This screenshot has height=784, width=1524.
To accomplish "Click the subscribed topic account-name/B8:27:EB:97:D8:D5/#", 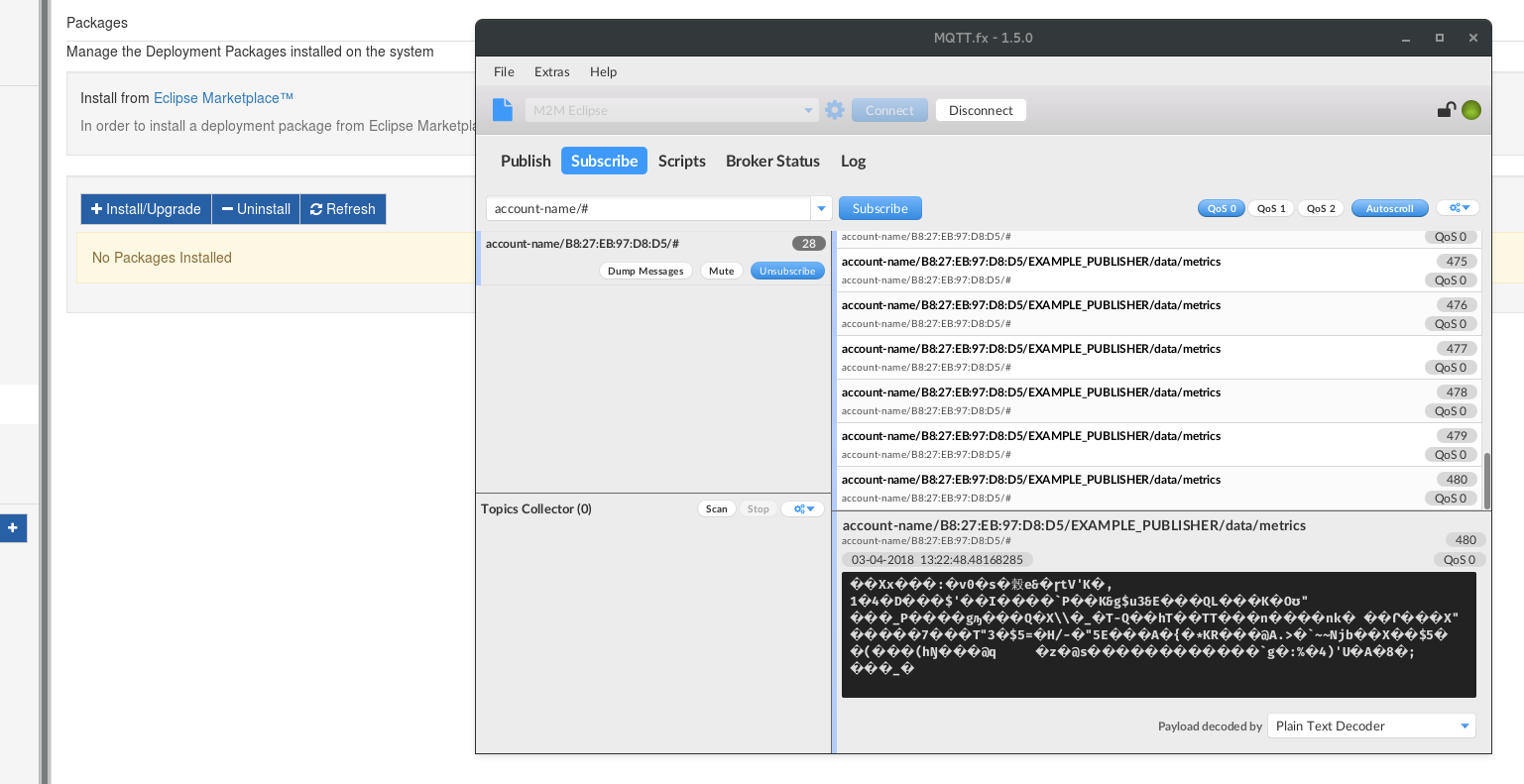I will pyautogui.click(x=582, y=244).
